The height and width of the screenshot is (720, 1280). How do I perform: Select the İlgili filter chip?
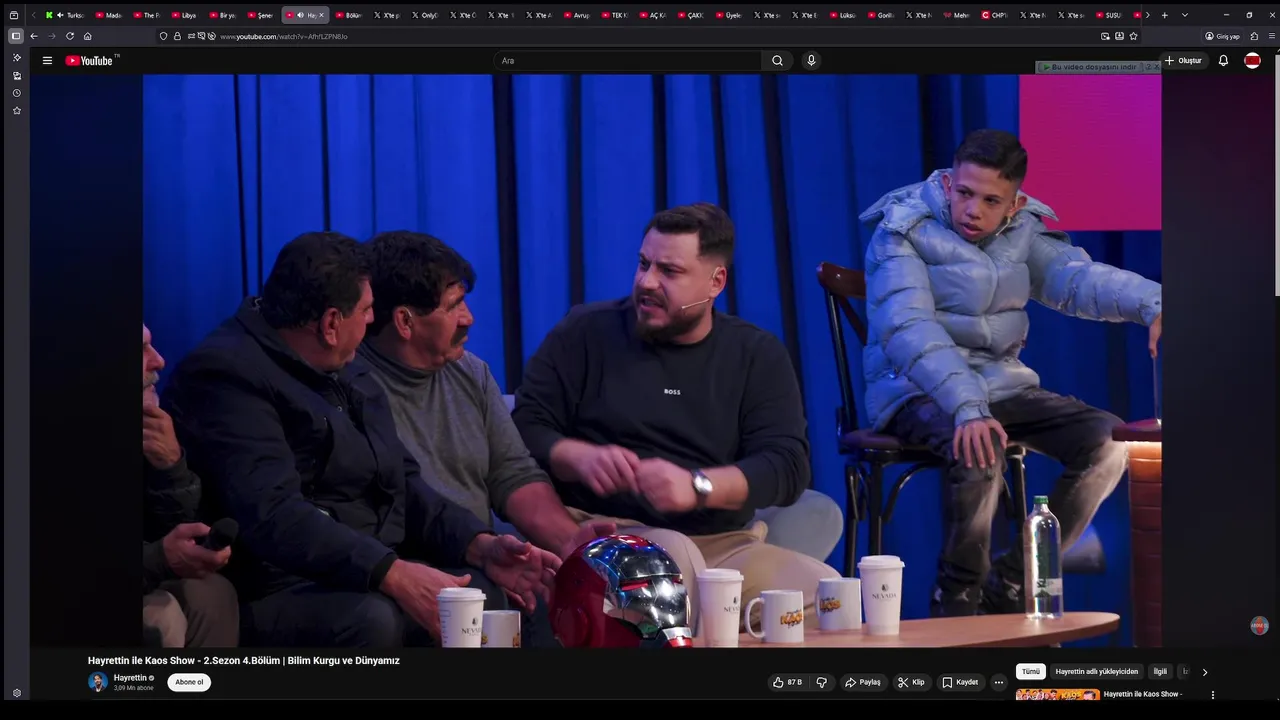coord(1160,672)
